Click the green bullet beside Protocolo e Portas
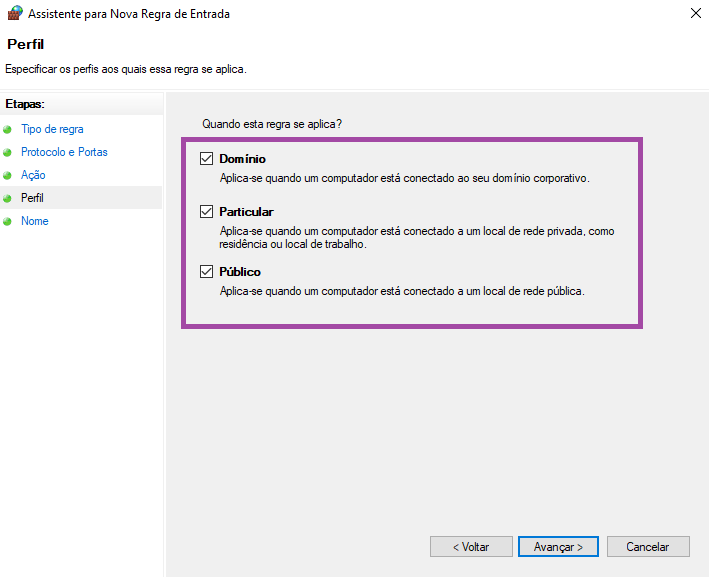The height and width of the screenshot is (577, 709). click(x=8, y=153)
